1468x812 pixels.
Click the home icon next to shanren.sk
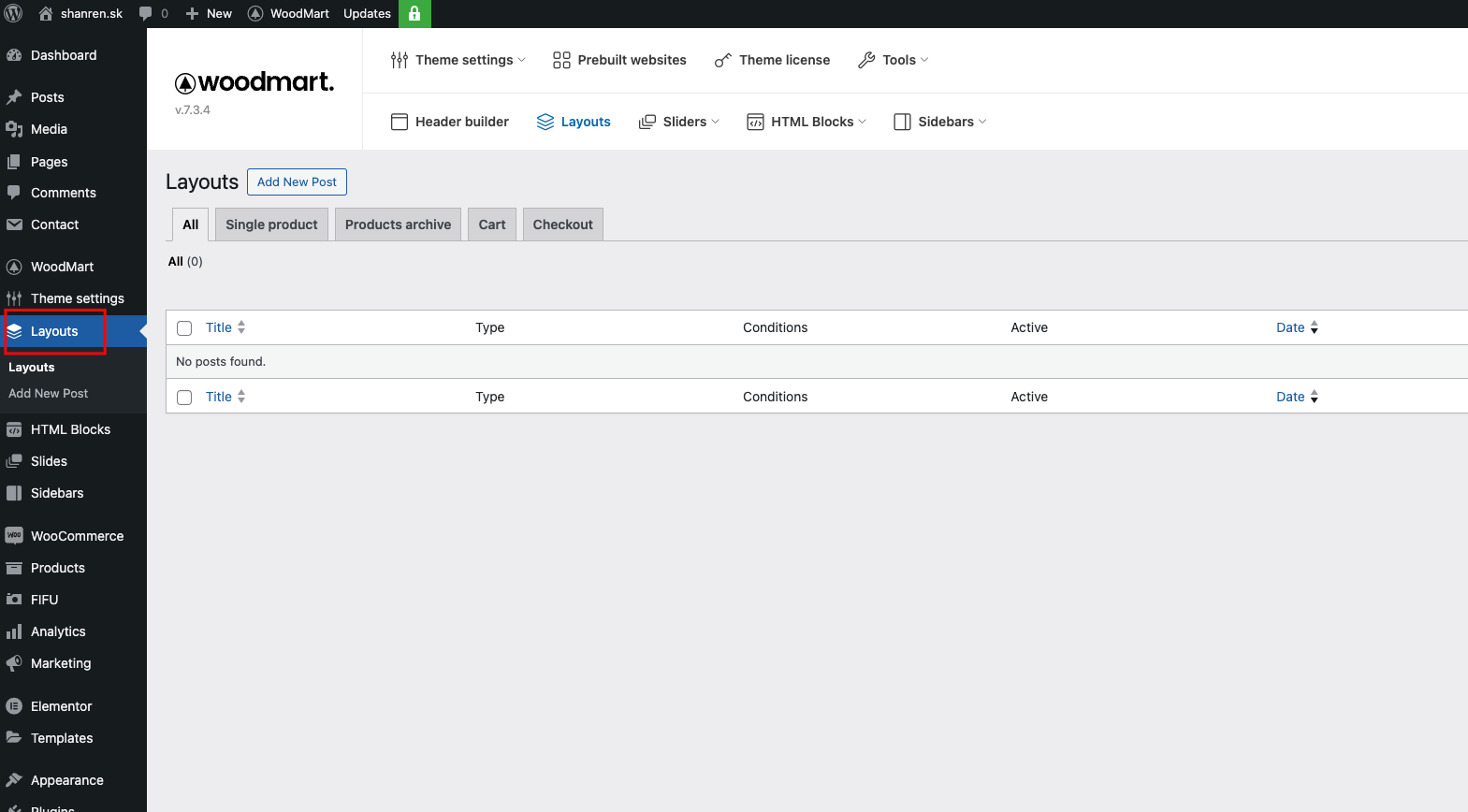coord(46,13)
